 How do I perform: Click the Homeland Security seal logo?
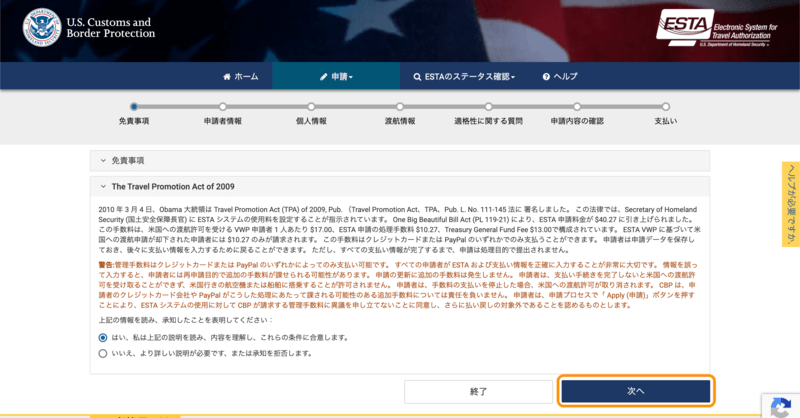click(x=41, y=28)
